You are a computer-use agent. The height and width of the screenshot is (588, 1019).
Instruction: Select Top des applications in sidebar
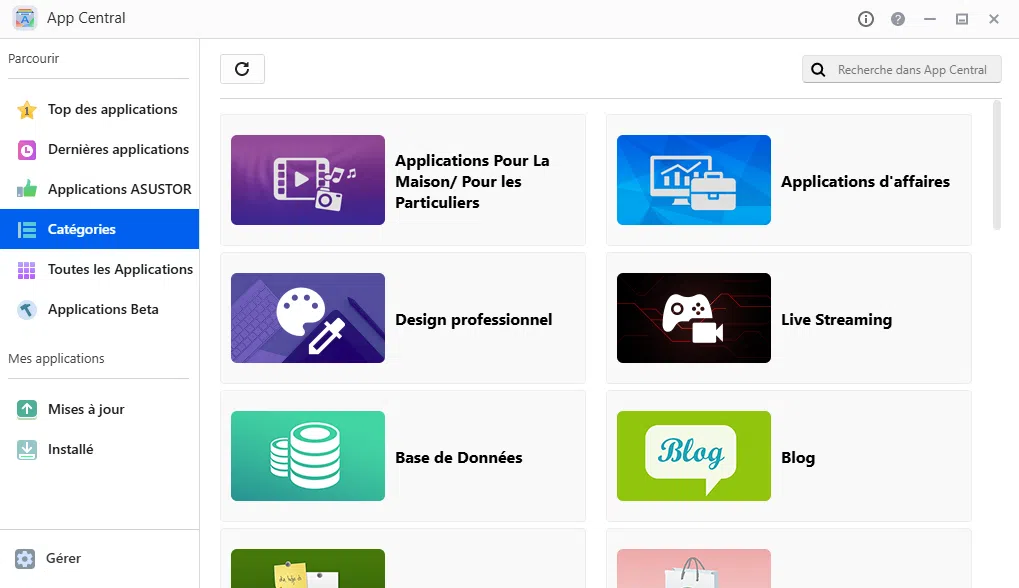tap(99, 110)
